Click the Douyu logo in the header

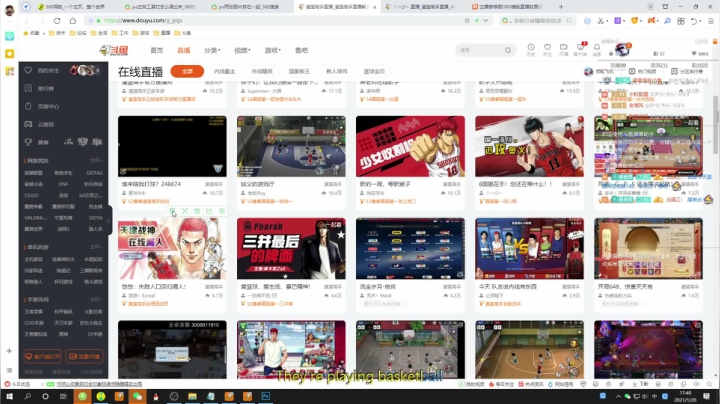tap(114, 50)
